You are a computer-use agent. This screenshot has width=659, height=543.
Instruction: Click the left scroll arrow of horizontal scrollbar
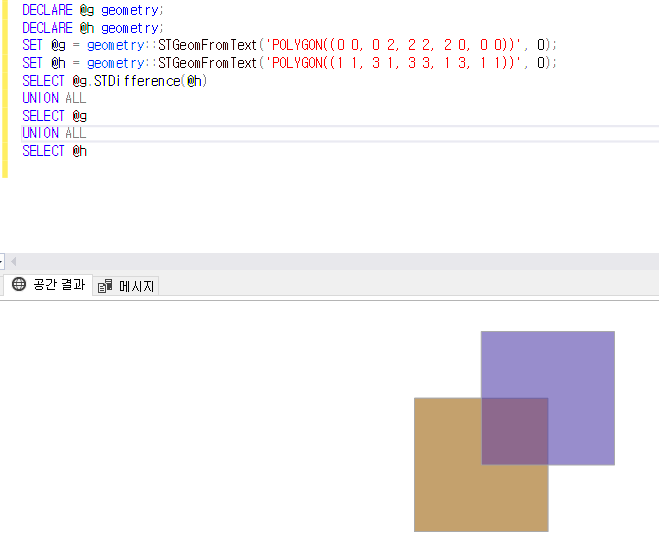[x=13, y=261]
